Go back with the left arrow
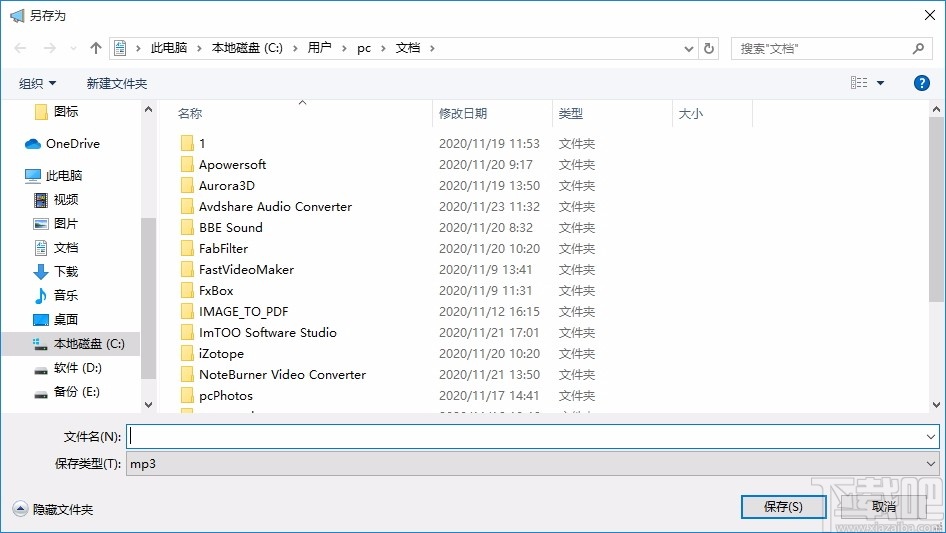The image size is (946, 533). pyautogui.click(x=20, y=48)
